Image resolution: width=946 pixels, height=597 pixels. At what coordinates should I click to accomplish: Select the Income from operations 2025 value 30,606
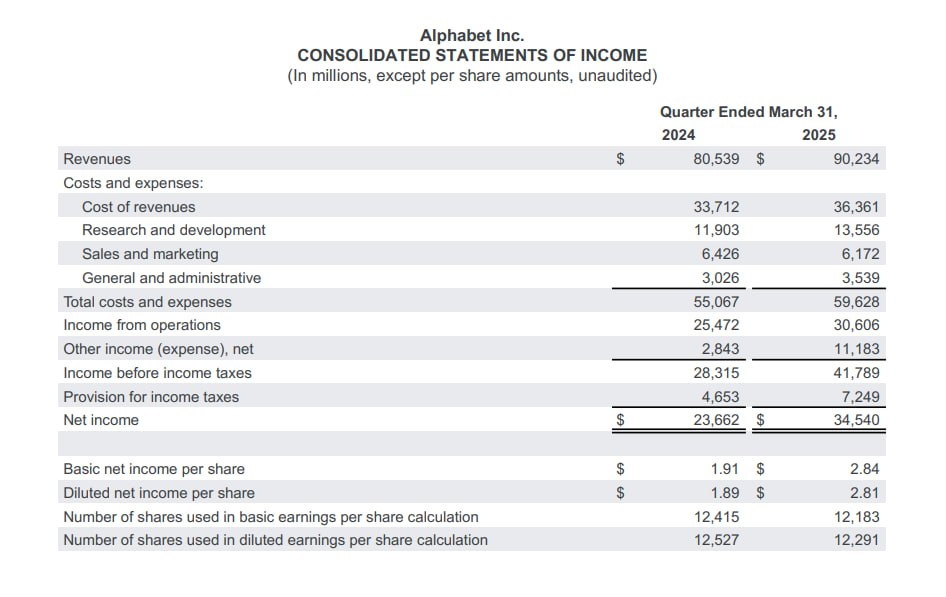[856, 325]
